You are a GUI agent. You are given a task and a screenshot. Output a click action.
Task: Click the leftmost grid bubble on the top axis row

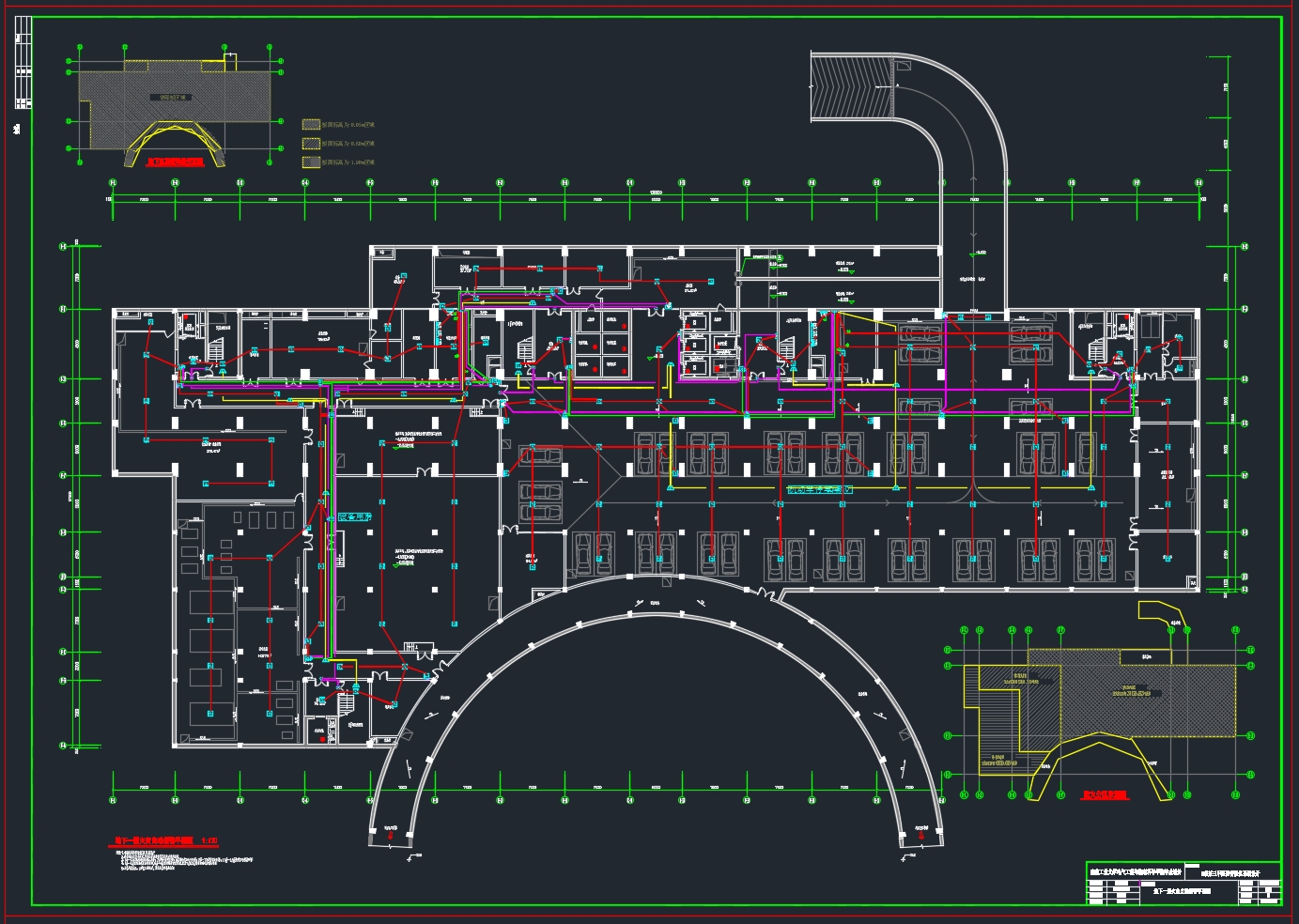[112, 183]
